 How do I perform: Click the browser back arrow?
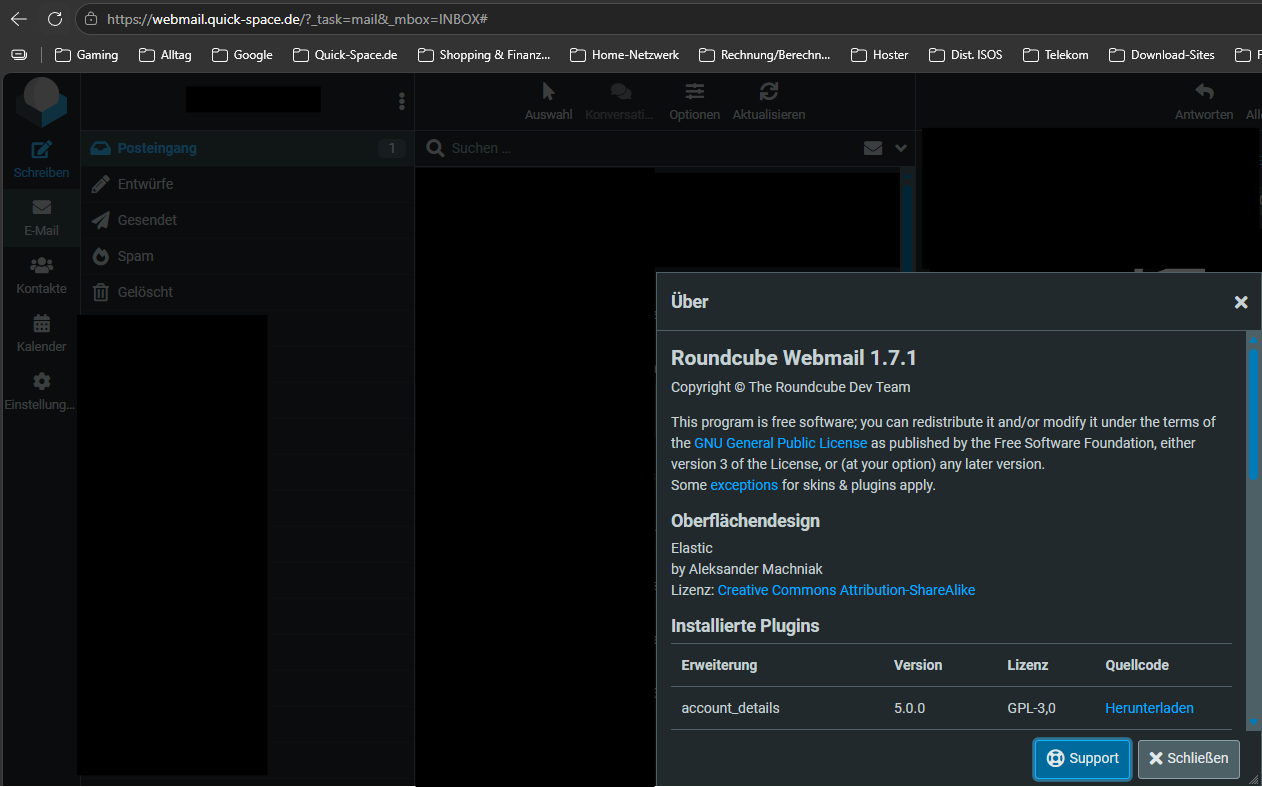point(19,19)
